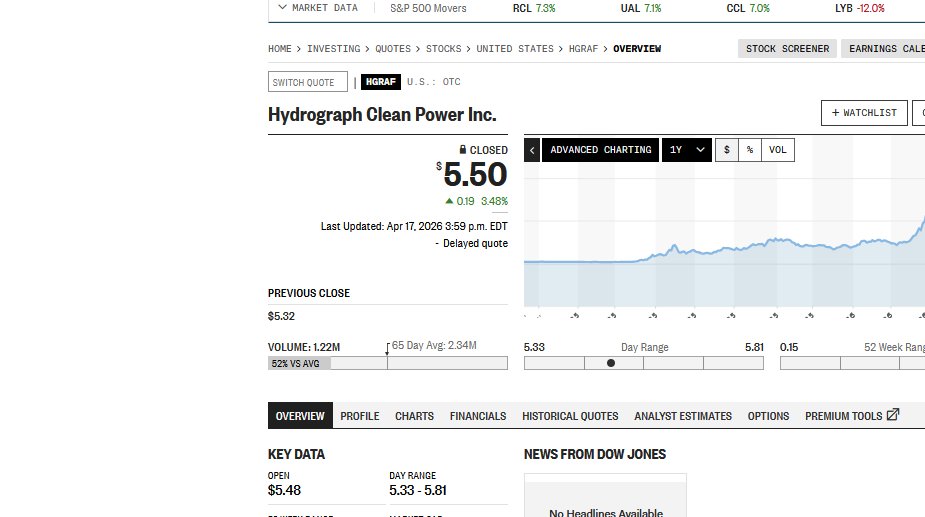Switch chart to percent view
This screenshot has height=517, width=925.
(x=749, y=150)
